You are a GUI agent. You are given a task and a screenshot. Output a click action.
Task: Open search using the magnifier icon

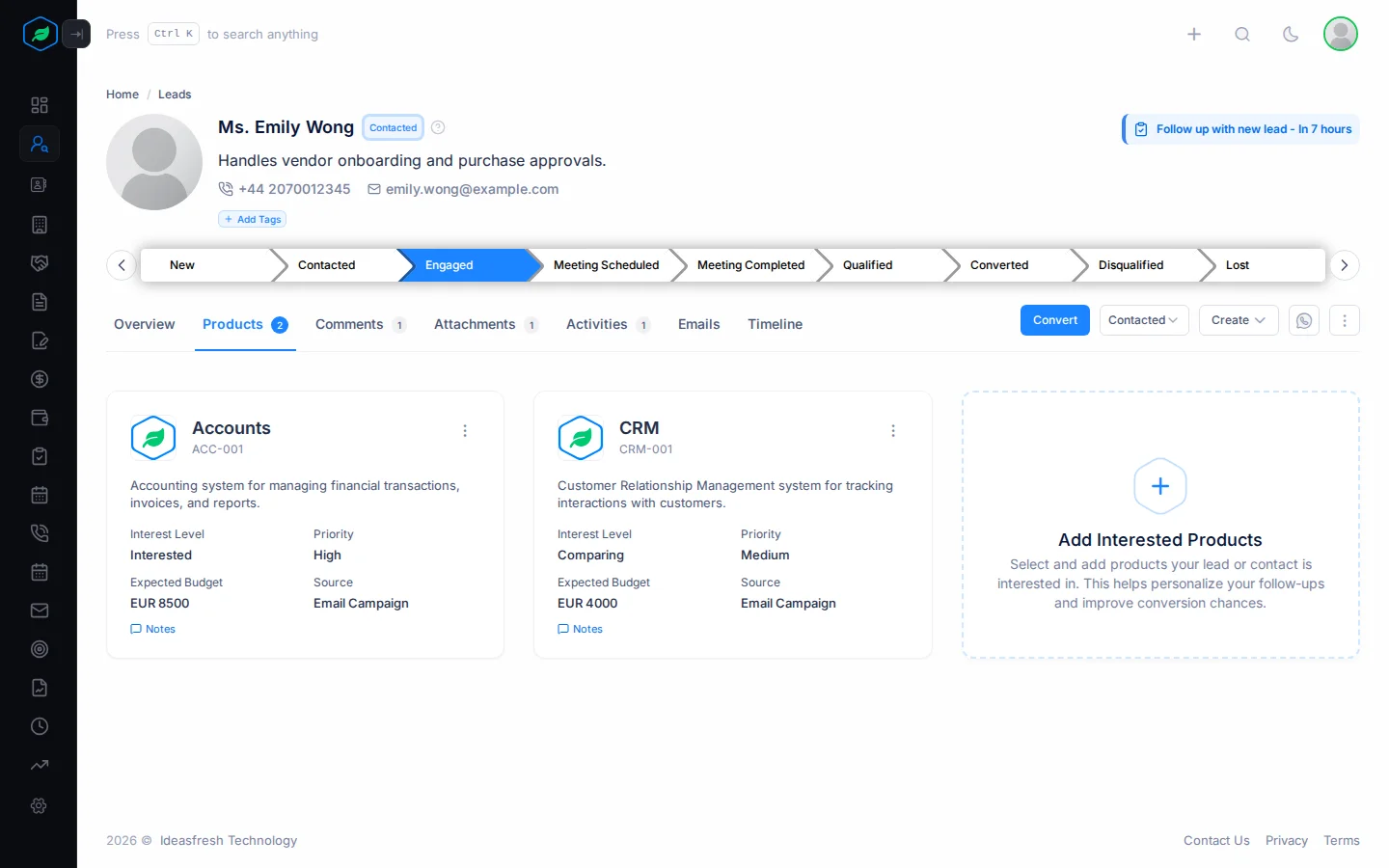[1242, 34]
